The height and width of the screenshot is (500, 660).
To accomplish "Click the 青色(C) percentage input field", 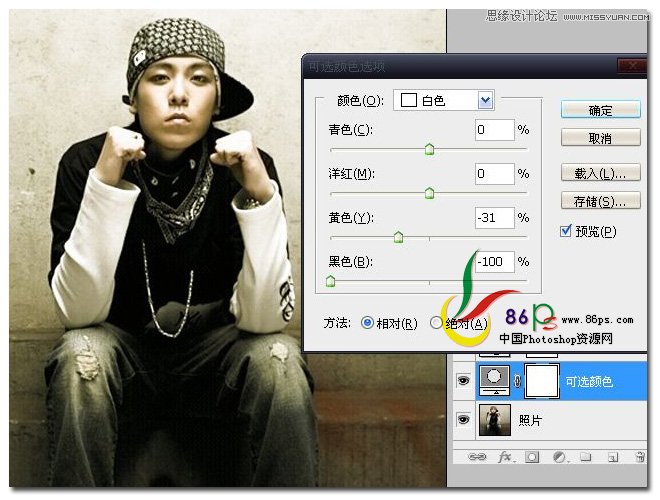I will click(x=495, y=130).
